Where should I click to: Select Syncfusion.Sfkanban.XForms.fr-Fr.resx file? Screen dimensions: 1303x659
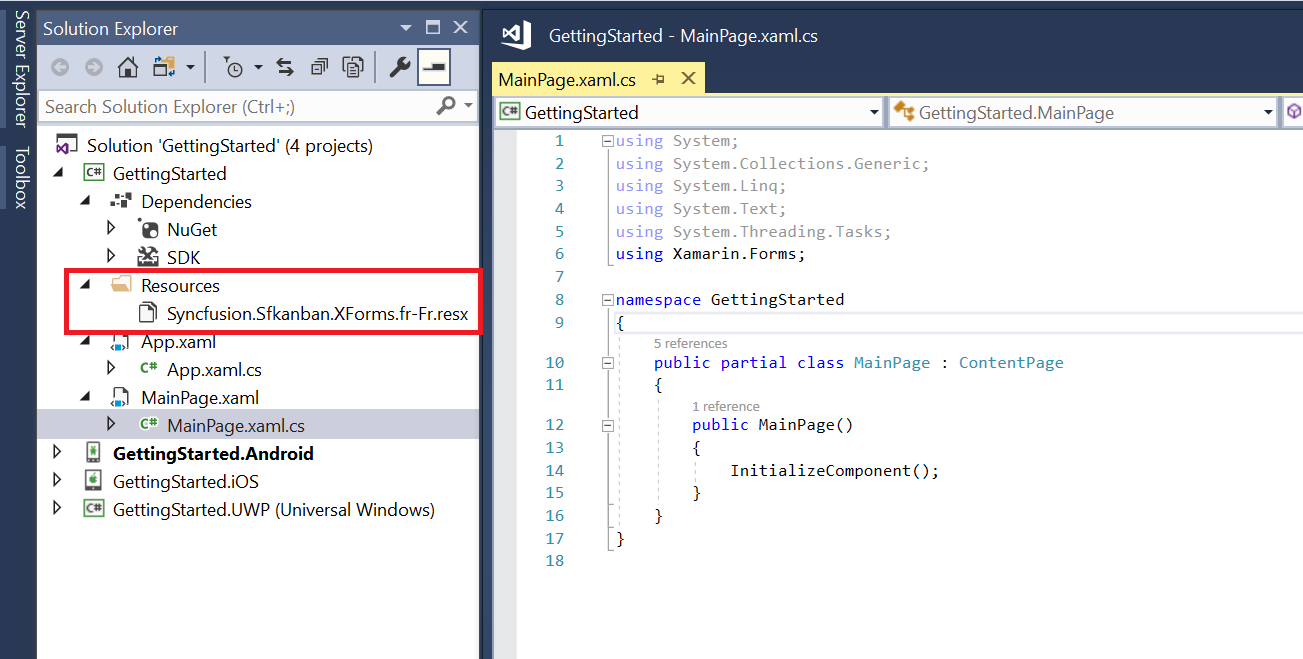click(x=317, y=313)
